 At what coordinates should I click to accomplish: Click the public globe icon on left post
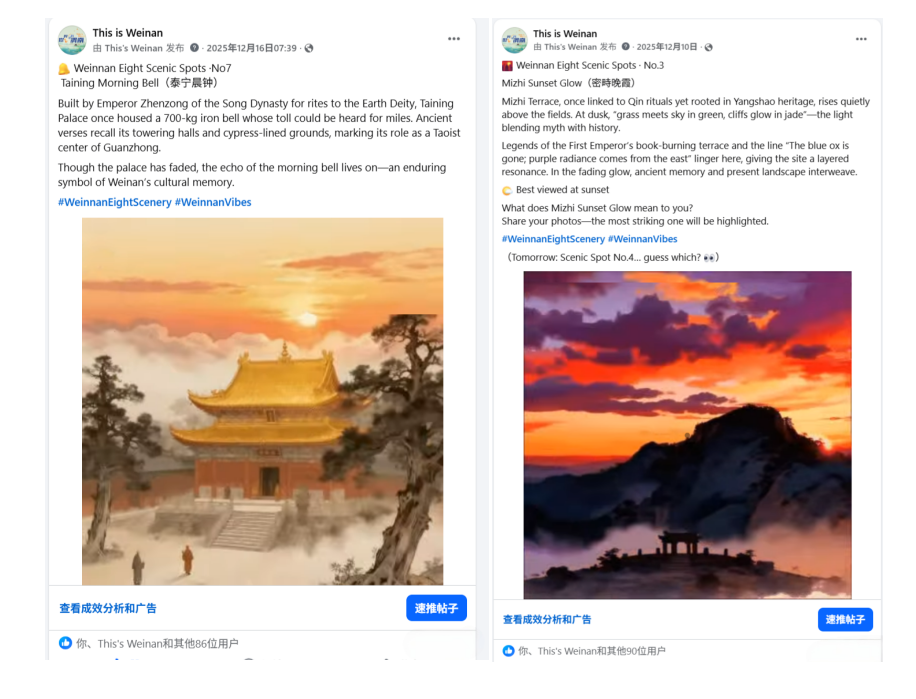(x=309, y=48)
